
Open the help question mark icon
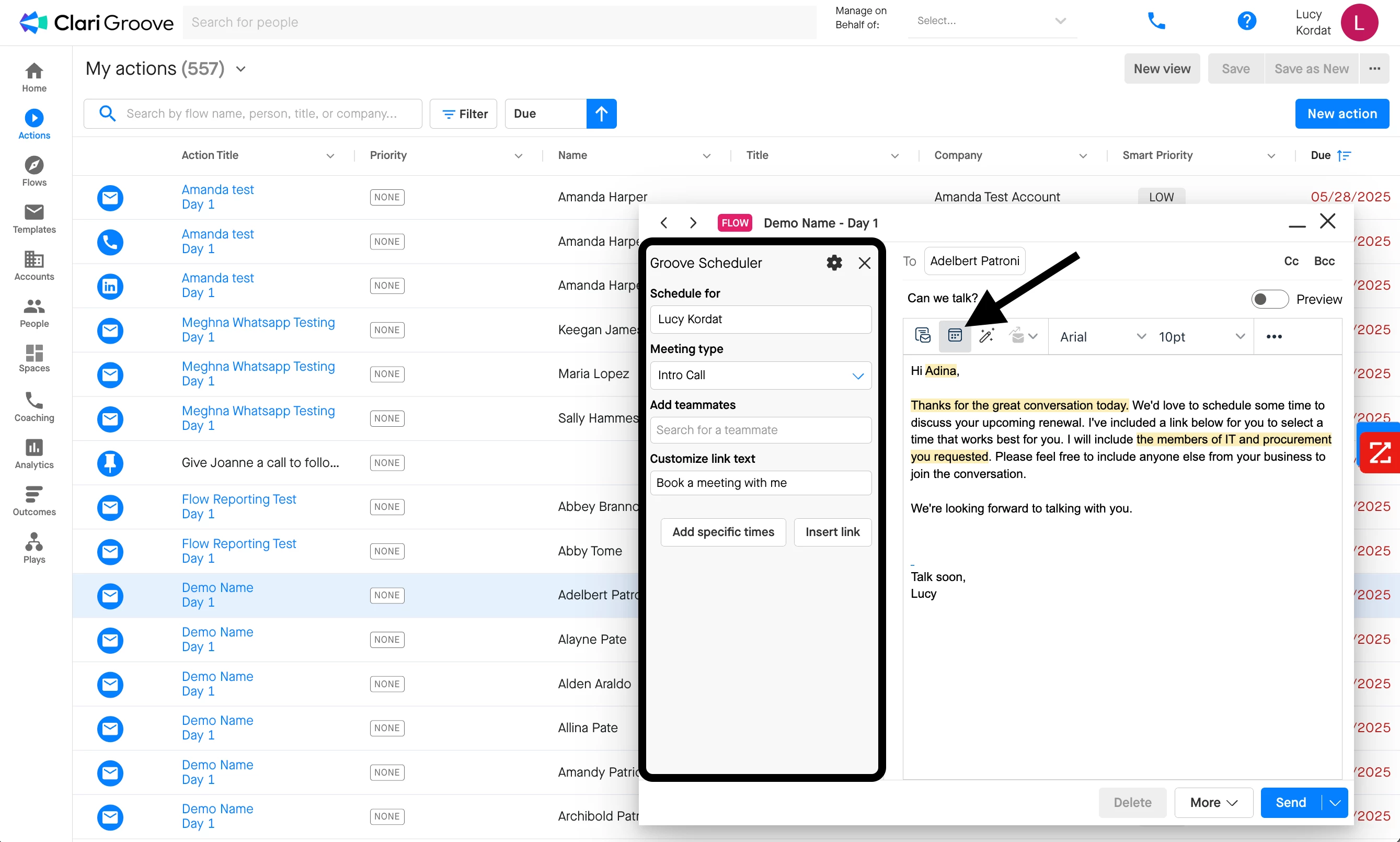coord(1246,21)
